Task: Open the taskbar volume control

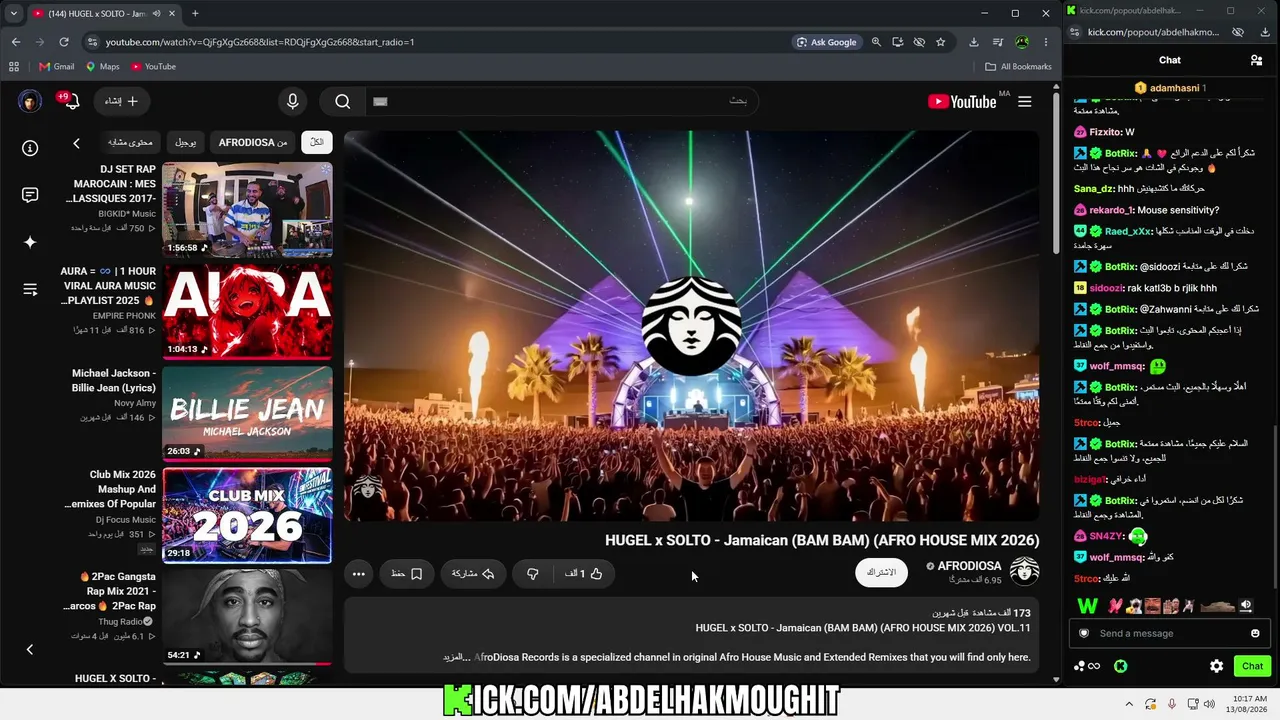Action: [1209, 704]
